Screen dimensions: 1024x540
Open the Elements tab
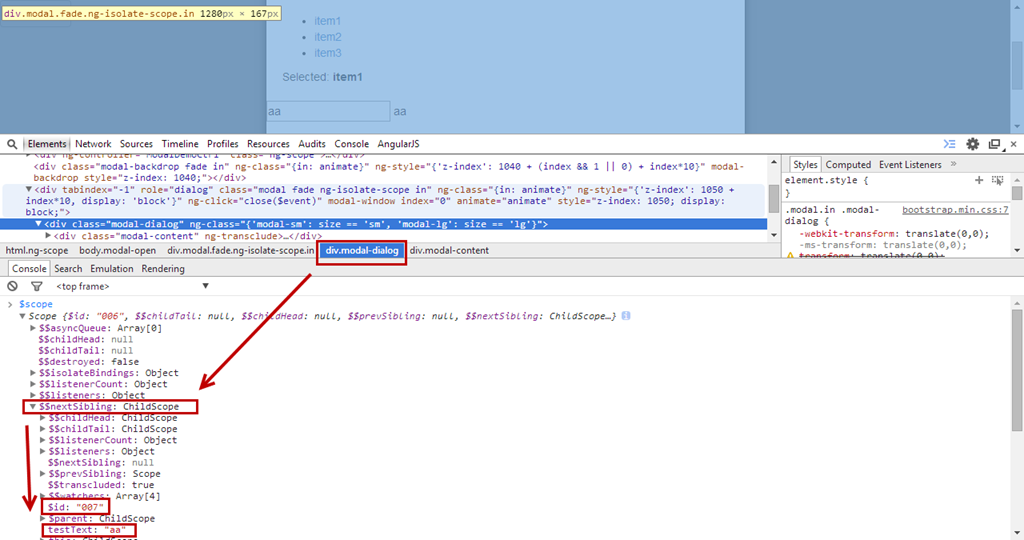(x=46, y=144)
